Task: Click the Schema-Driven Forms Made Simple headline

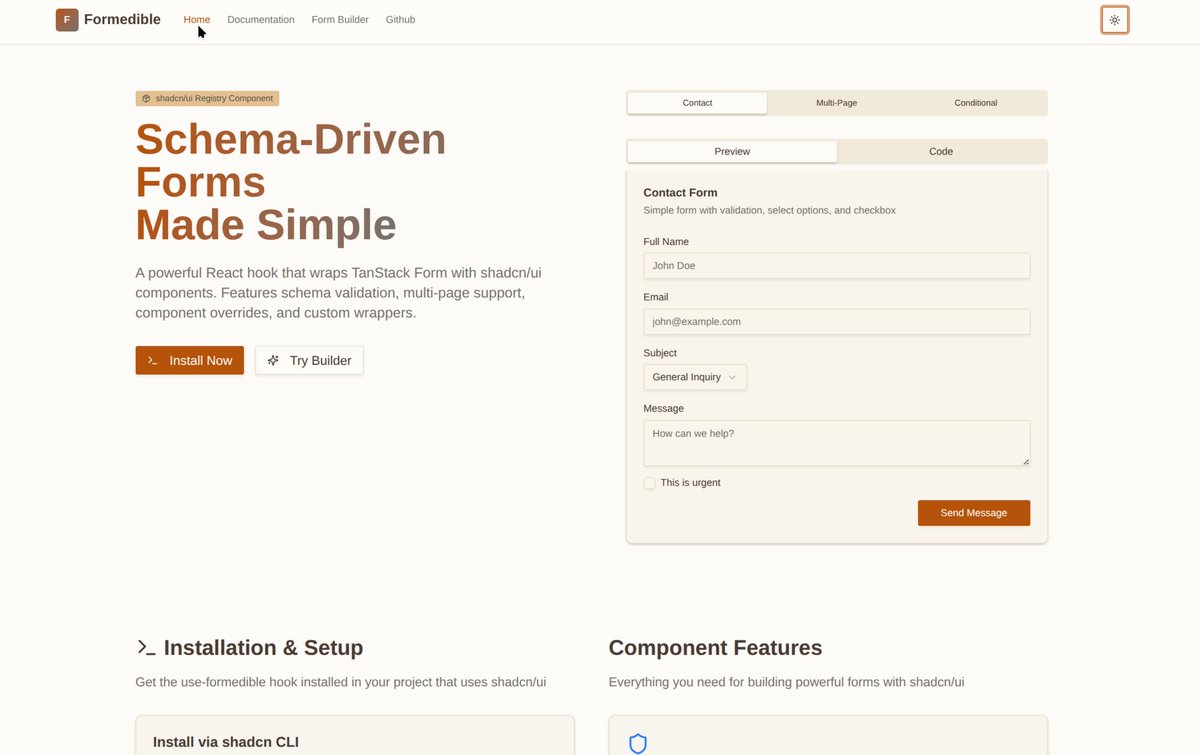Action: click(291, 182)
